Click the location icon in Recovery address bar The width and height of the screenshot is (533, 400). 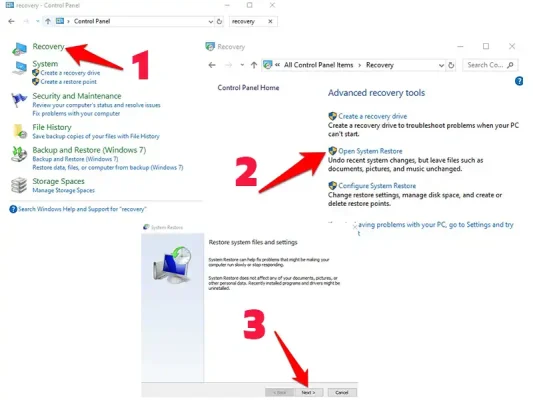click(x=268, y=65)
